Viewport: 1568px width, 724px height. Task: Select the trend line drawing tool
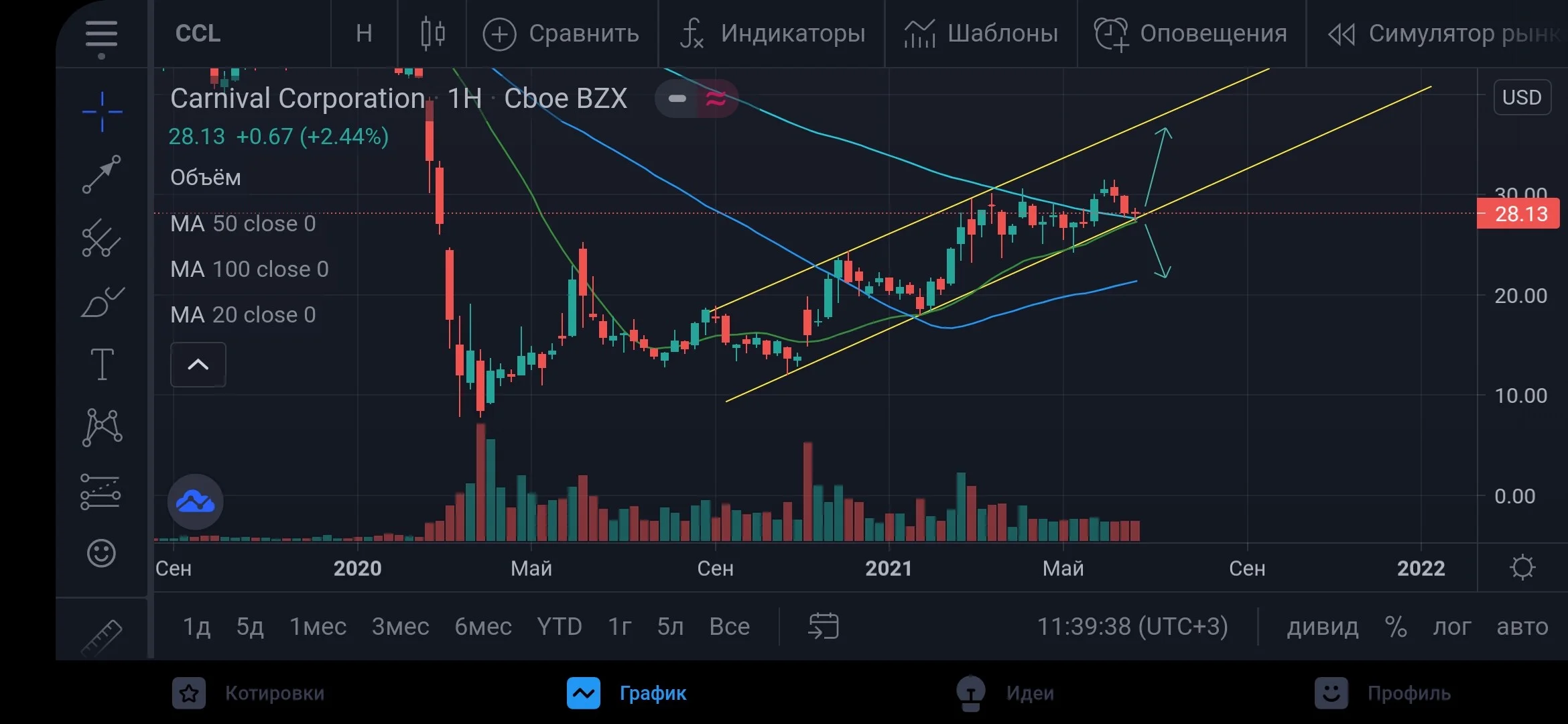coord(102,174)
